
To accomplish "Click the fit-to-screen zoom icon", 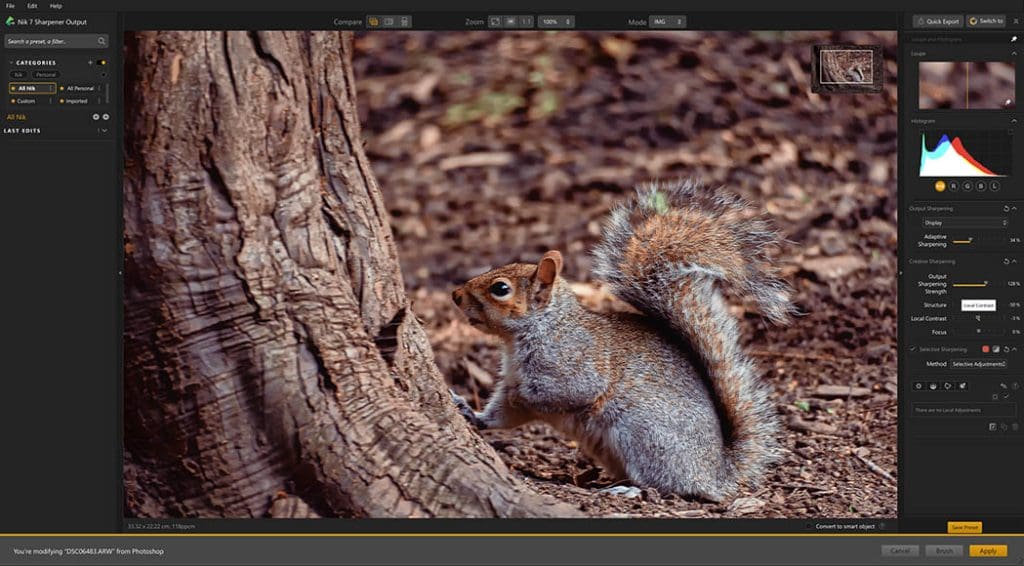I will [495, 22].
